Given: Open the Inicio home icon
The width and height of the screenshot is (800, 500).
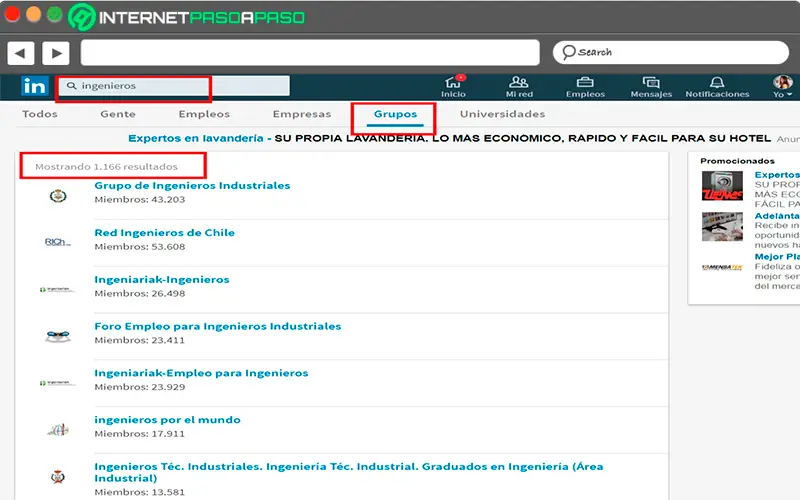Looking at the screenshot, I should coord(453,82).
